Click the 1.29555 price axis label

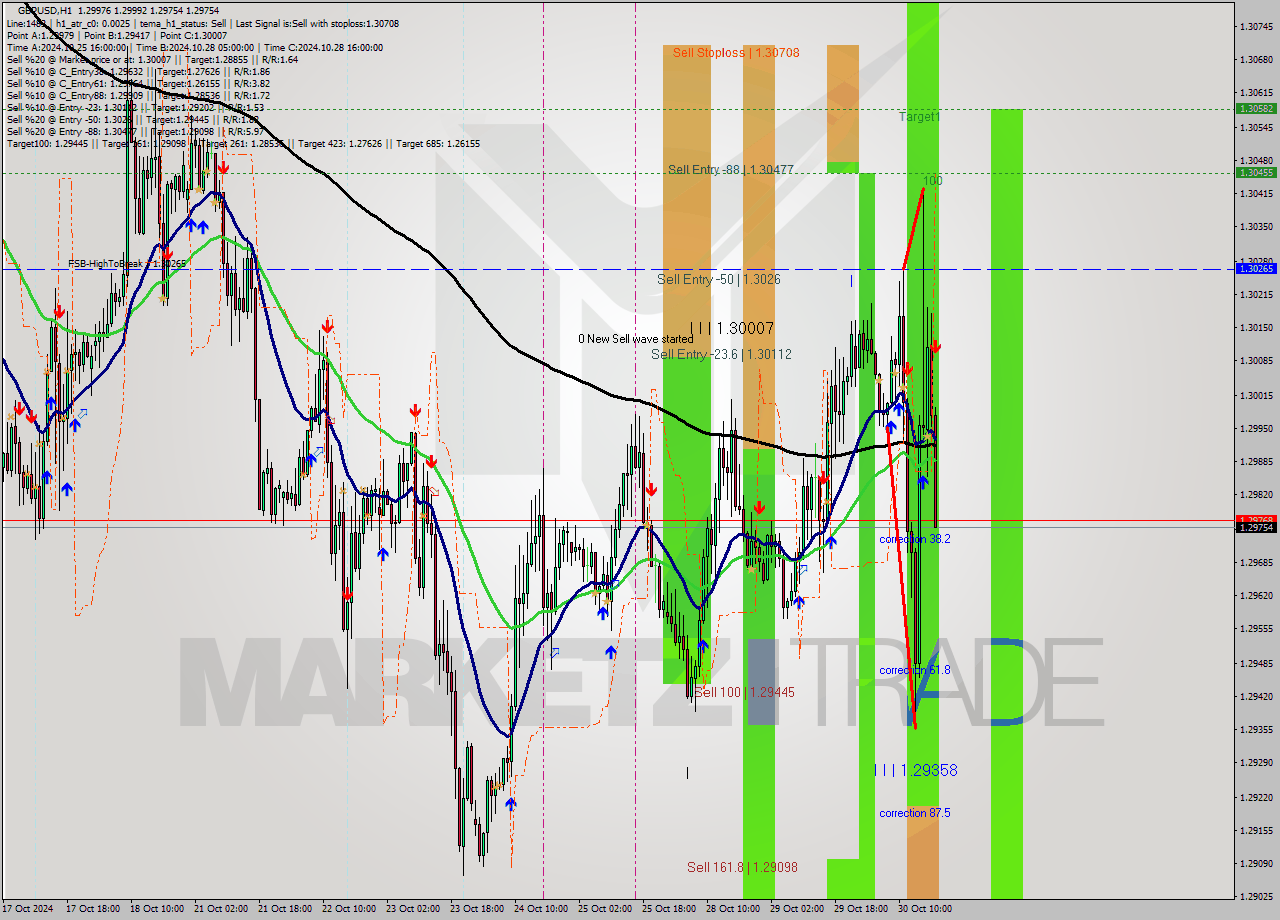click(x=1256, y=629)
